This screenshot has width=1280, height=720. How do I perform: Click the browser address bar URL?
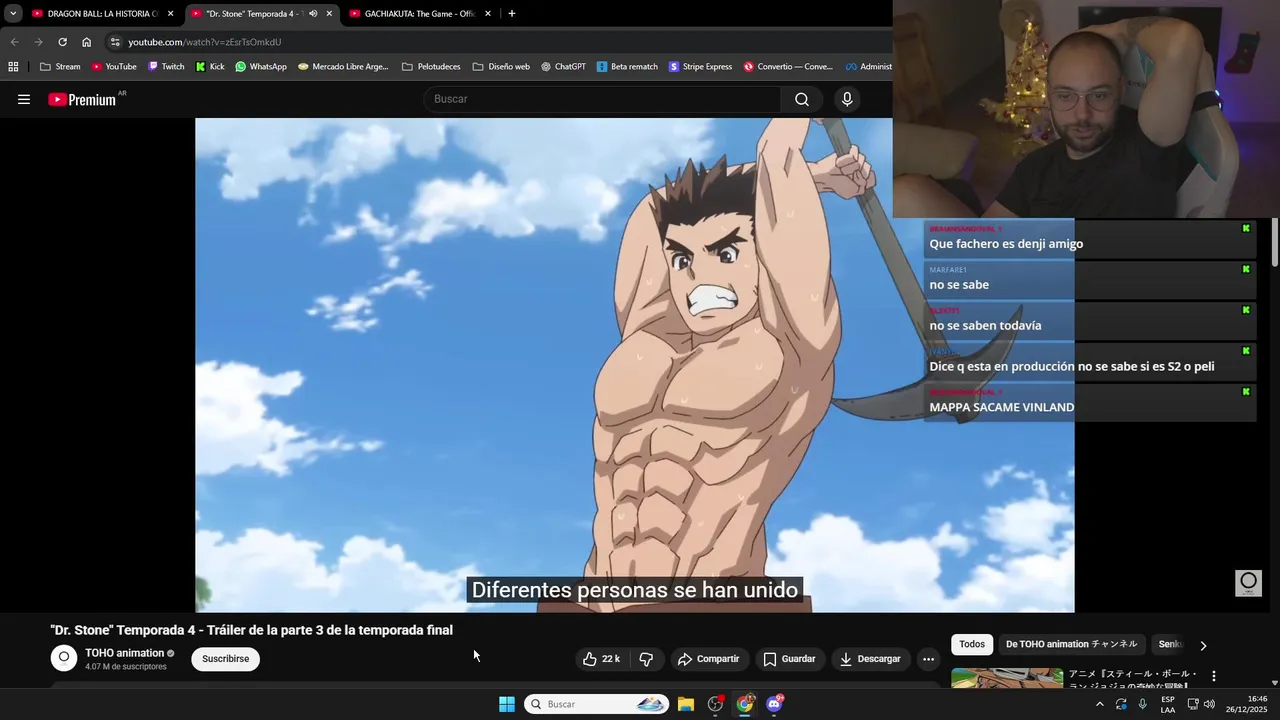[x=205, y=42]
